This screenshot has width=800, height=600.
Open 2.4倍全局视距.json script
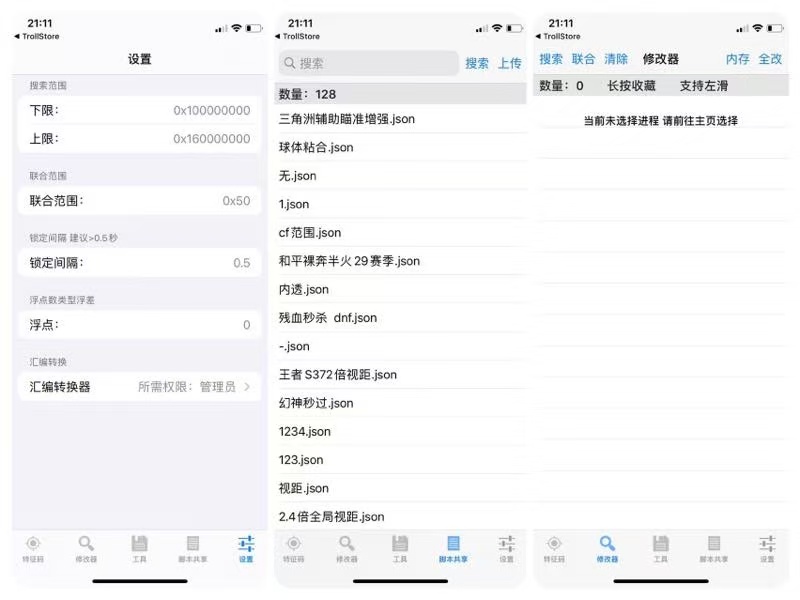click(x=401, y=517)
